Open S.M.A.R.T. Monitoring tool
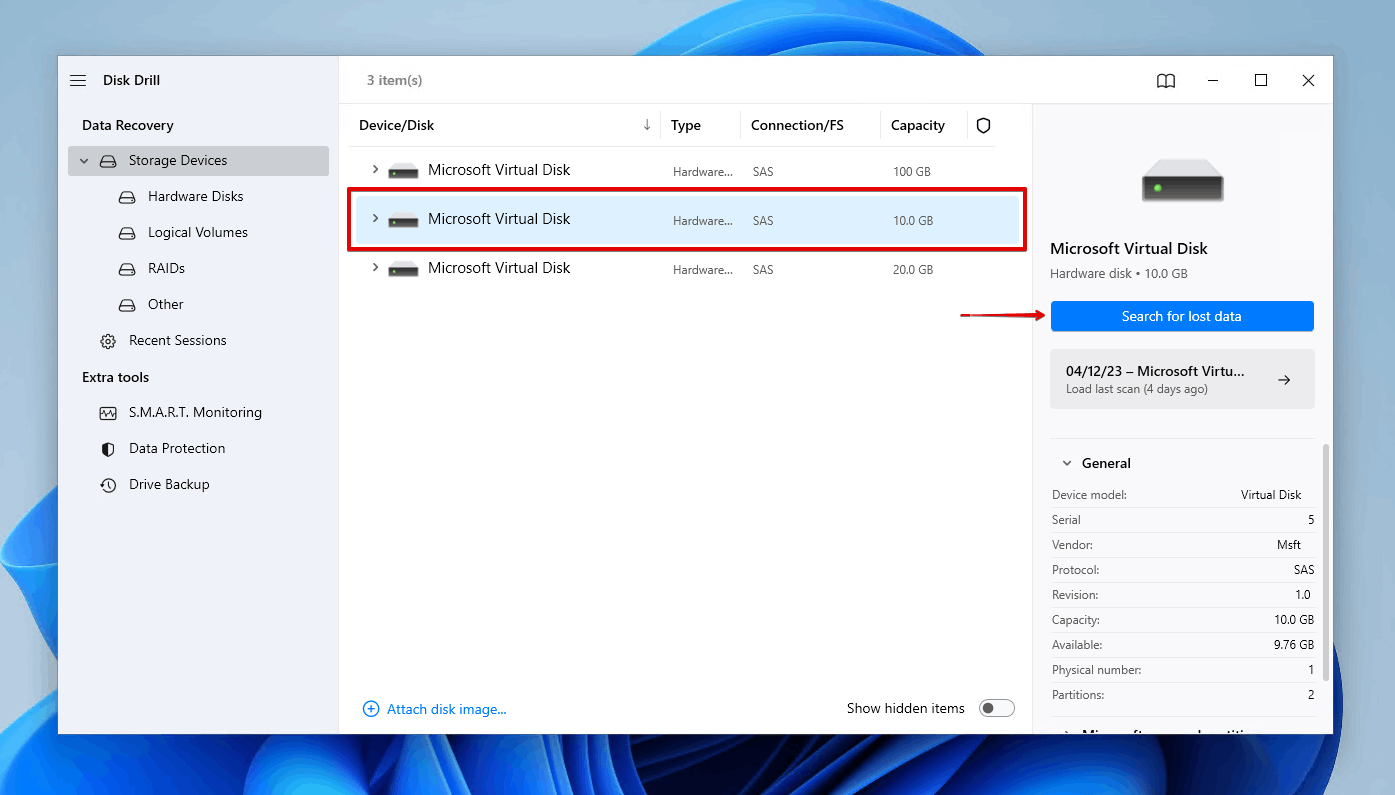1395x795 pixels. [x=195, y=413]
